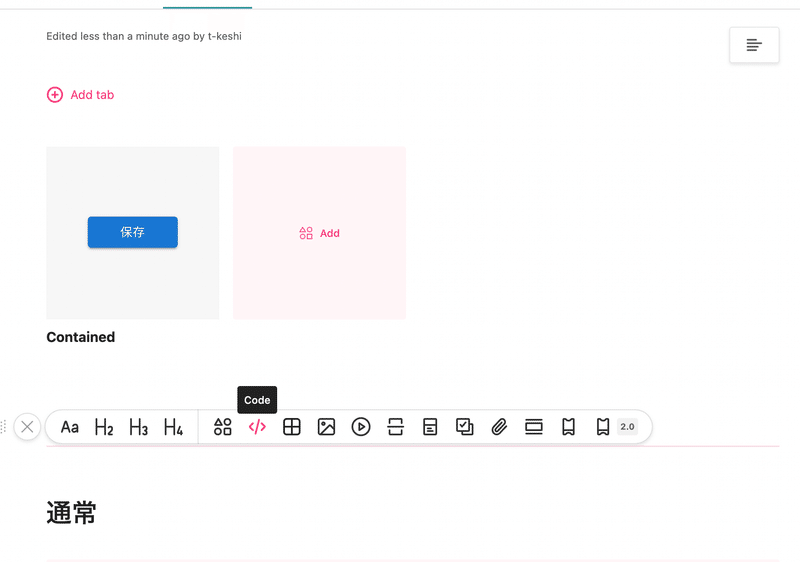Insert a table grid block
The image size is (800, 562).
point(292,427)
